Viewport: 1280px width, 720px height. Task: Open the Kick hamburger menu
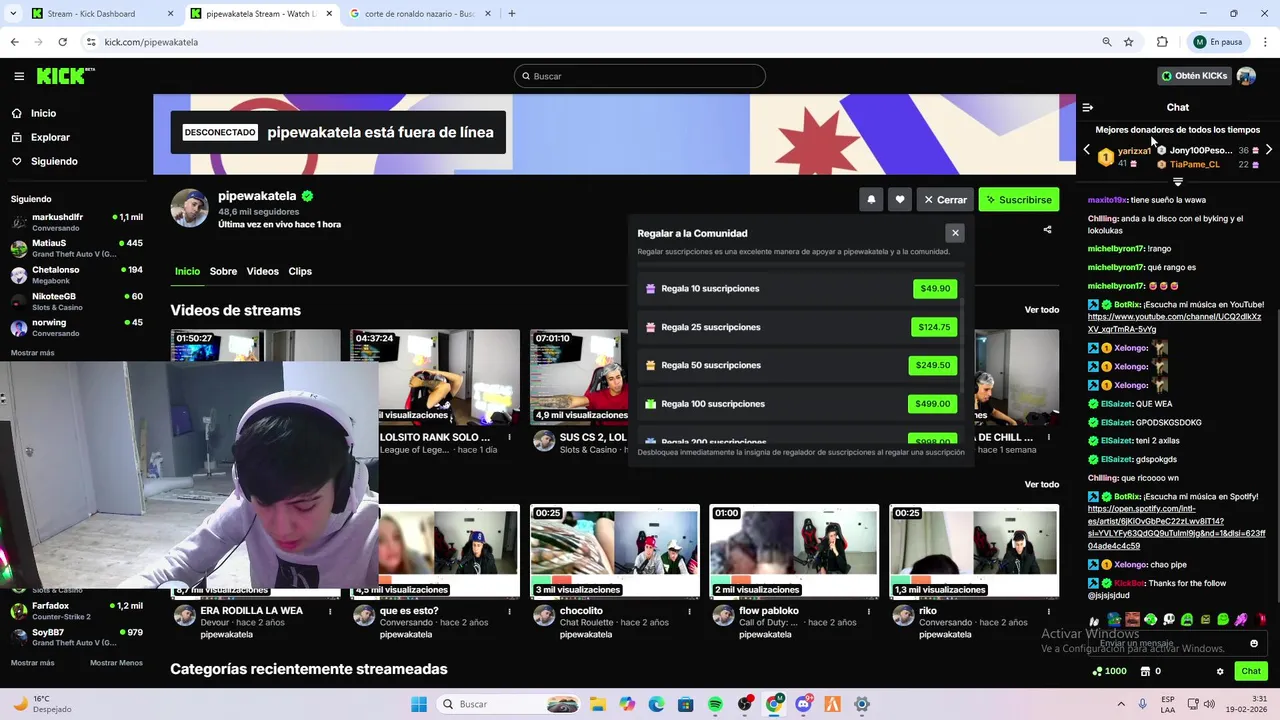pos(19,76)
